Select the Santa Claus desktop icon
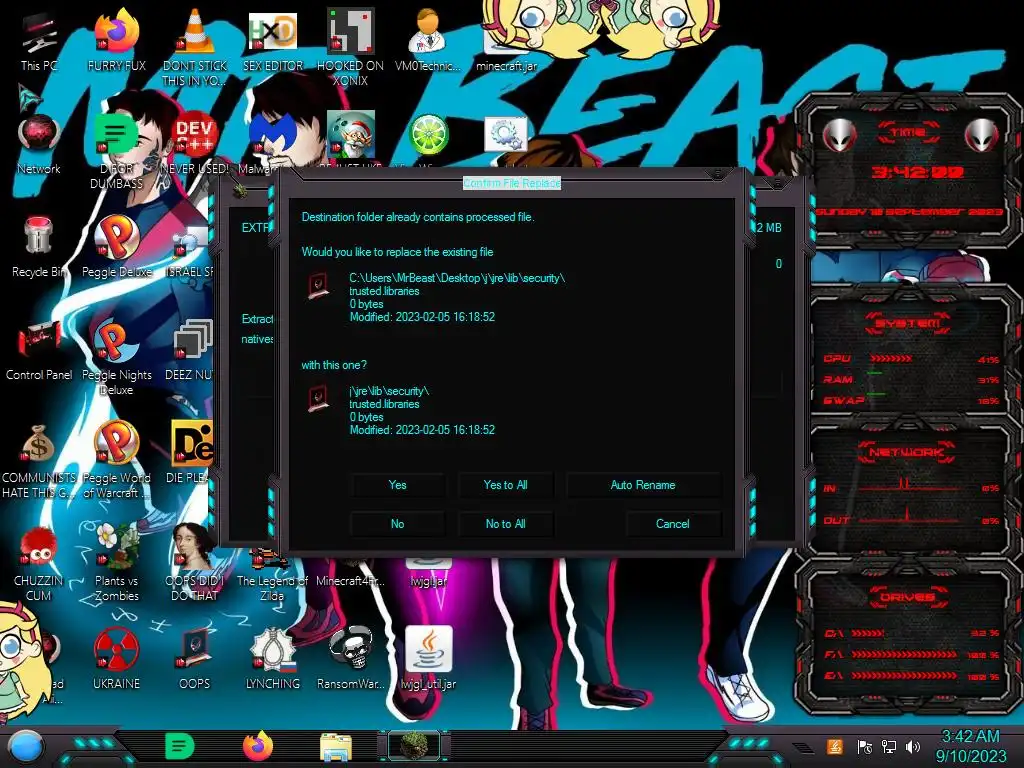 351,135
